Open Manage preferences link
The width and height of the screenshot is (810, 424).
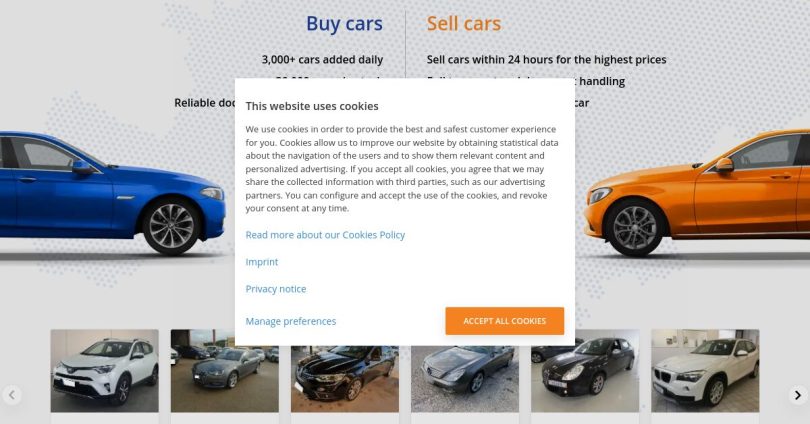291,321
